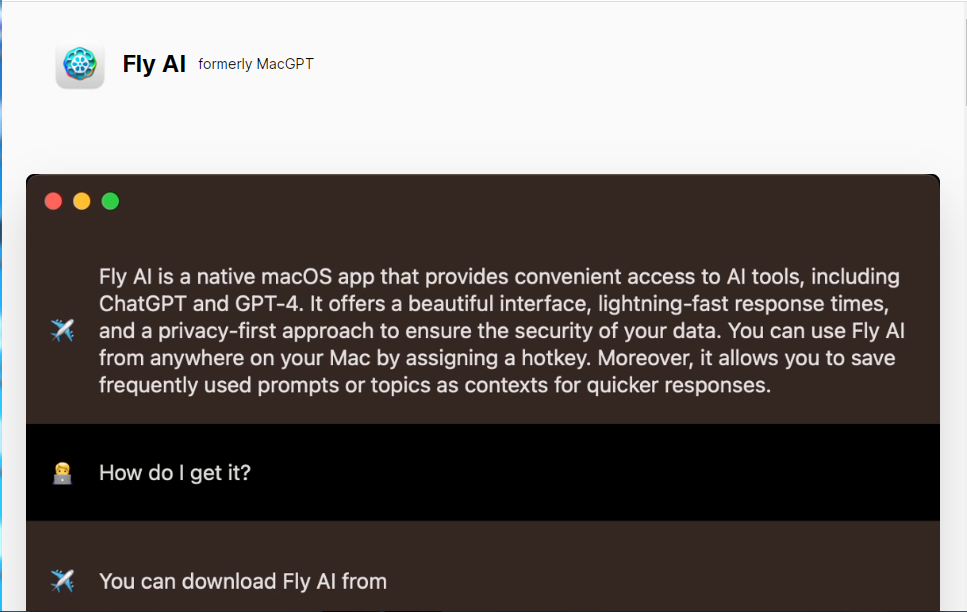Image resolution: width=967 pixels, height=612 pixels.
Task: Click the Fly AI logo in the header
Action: (x=79, y=64)
